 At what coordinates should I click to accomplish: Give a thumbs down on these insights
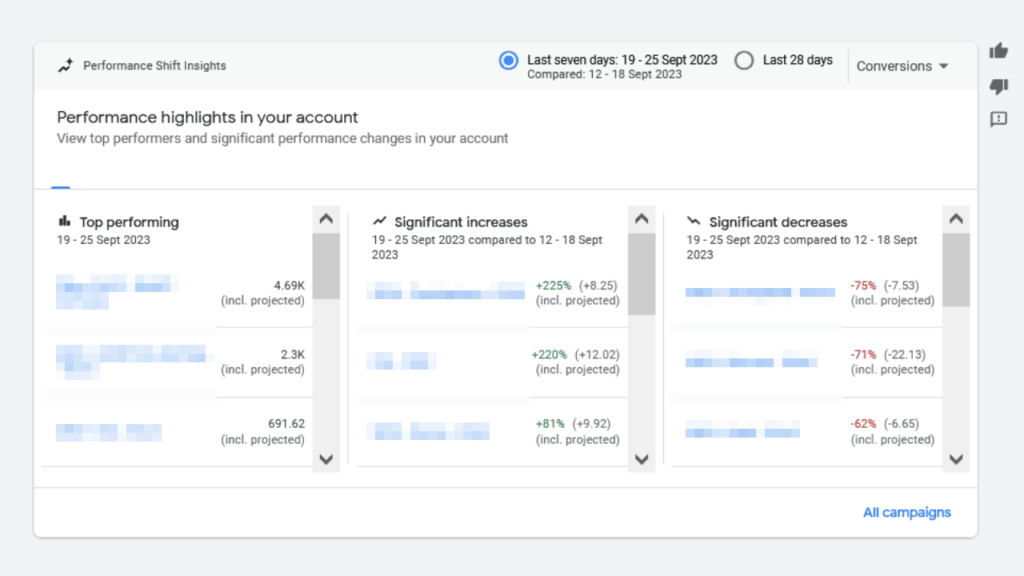click(997, 86)
